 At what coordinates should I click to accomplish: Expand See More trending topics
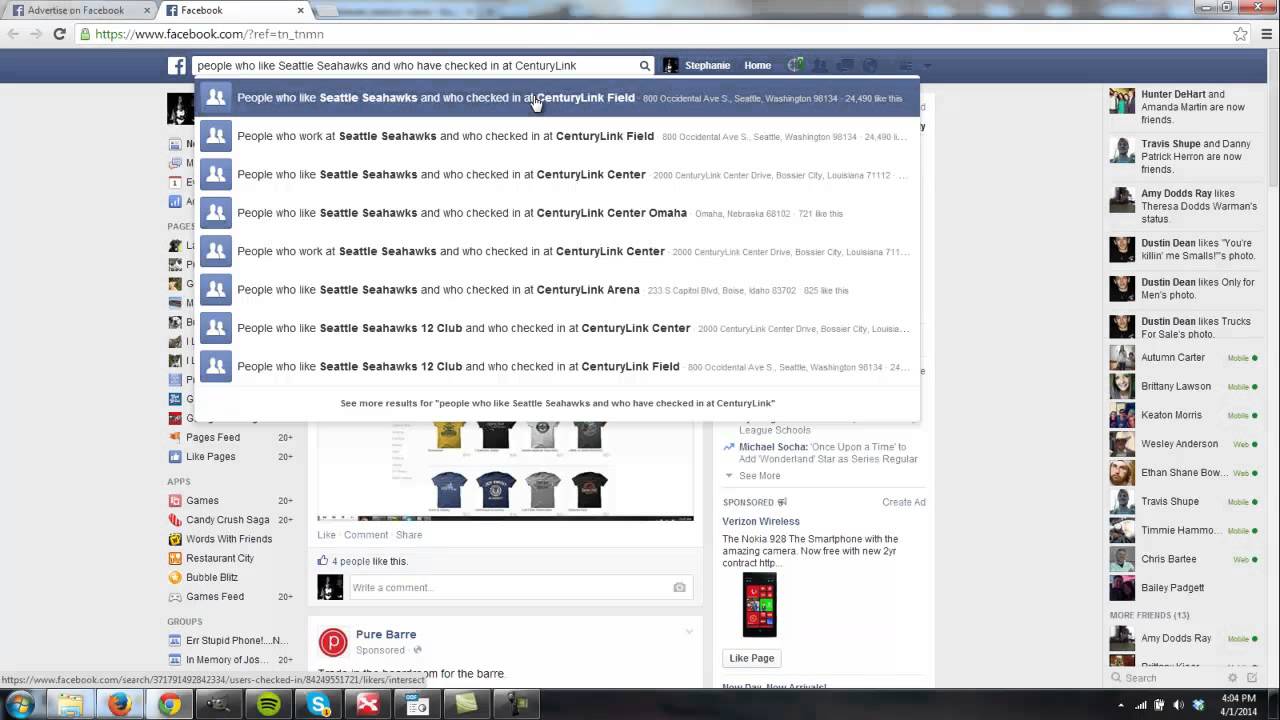tap(760, 476)
